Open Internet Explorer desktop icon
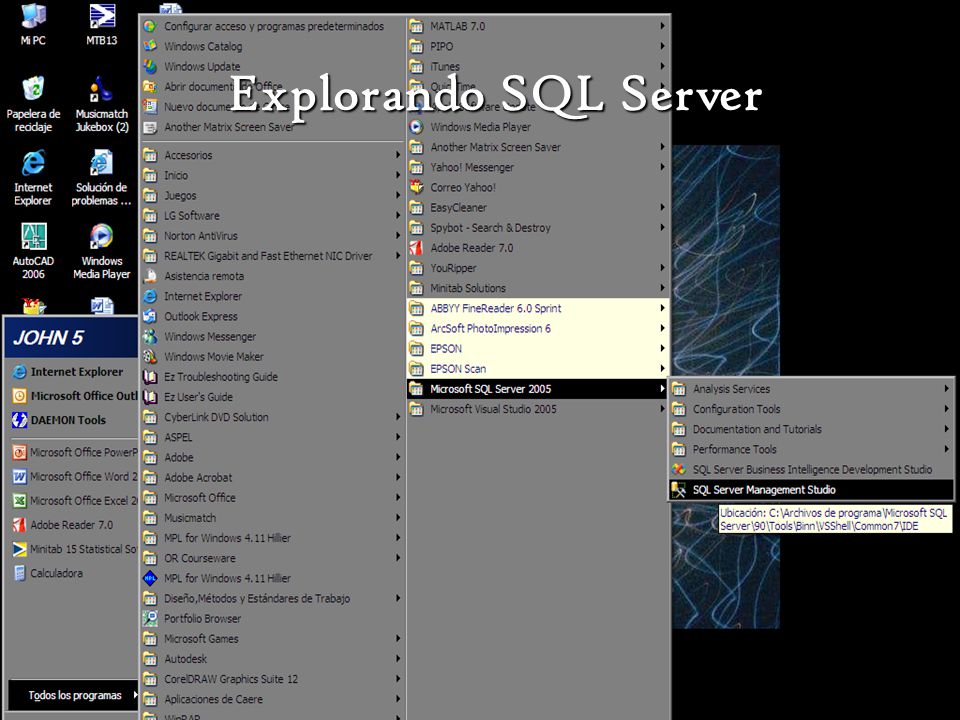The height and width of the screenshot is (720, 960). 33,178
